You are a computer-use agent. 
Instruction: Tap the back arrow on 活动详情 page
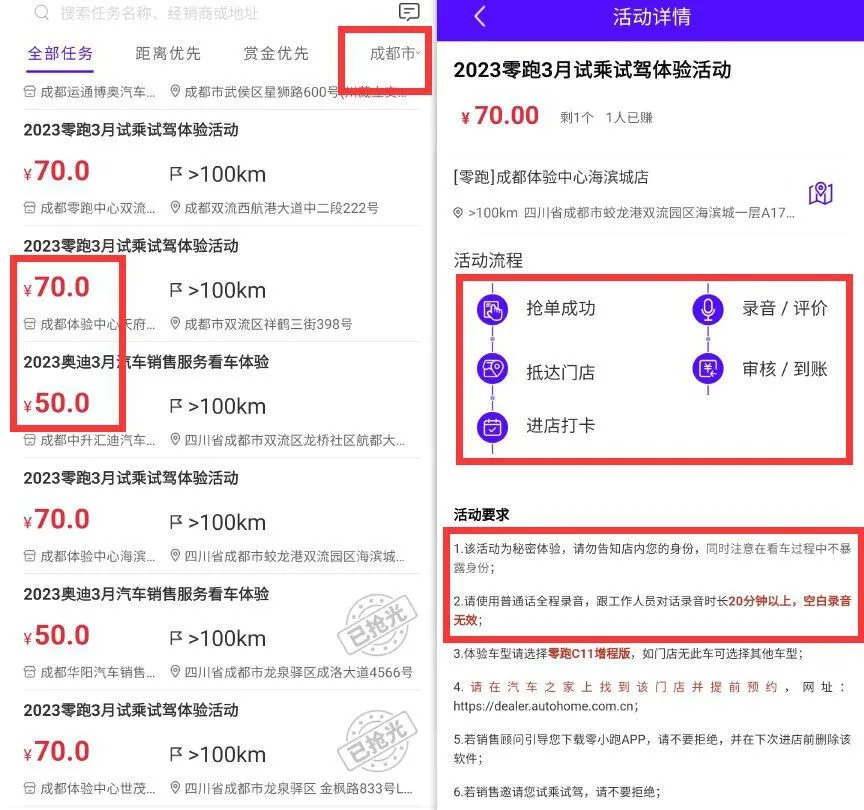click(x=478, y=17)
